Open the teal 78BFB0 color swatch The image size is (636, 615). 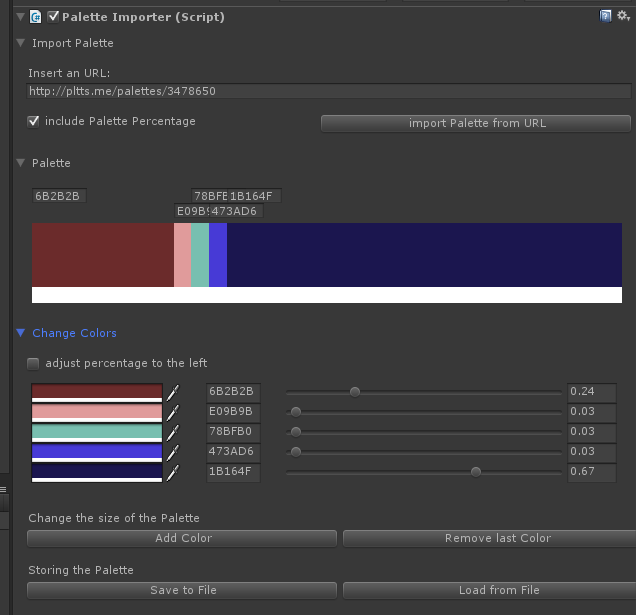(x=97, y=432)
